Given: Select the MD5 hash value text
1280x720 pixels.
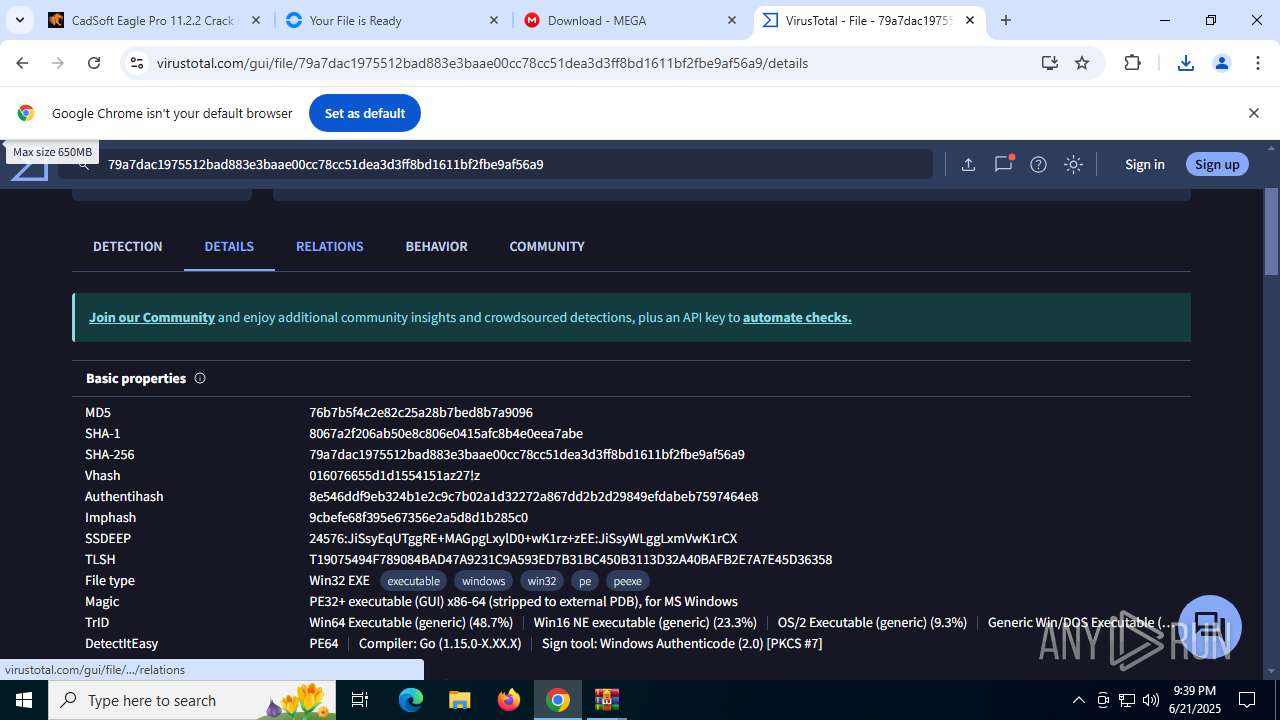Looking at the screenshot, I should (x=421, y=412).
